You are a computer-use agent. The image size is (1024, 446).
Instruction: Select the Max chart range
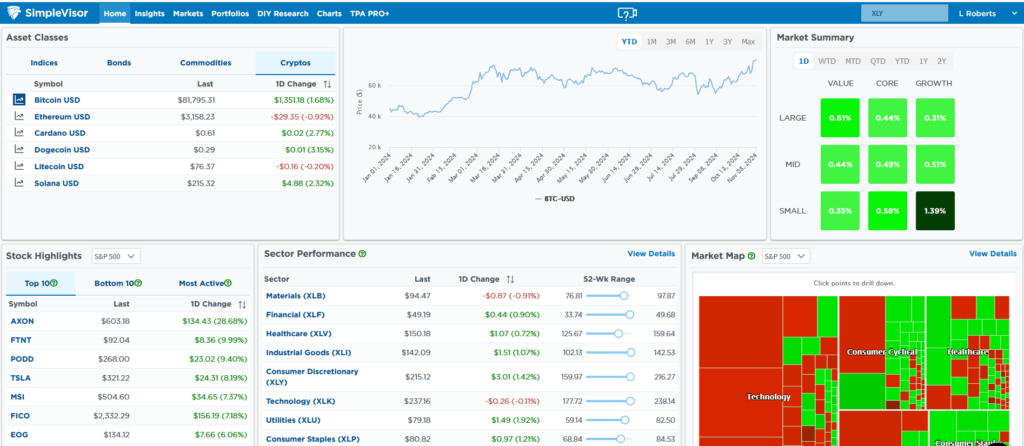pyautogui.click(x=748, y=42)
